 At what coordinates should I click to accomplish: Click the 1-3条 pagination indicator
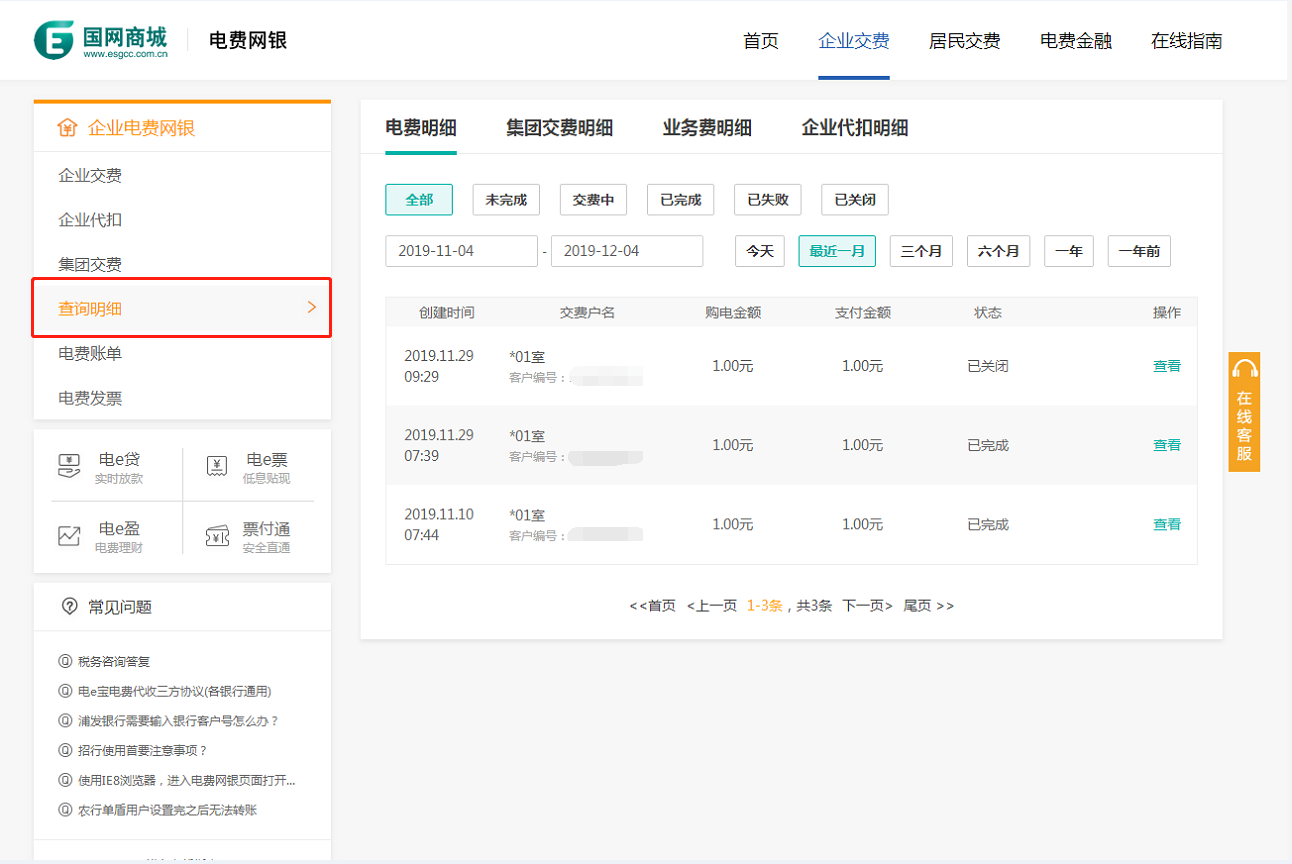click(x=765, y=606)
